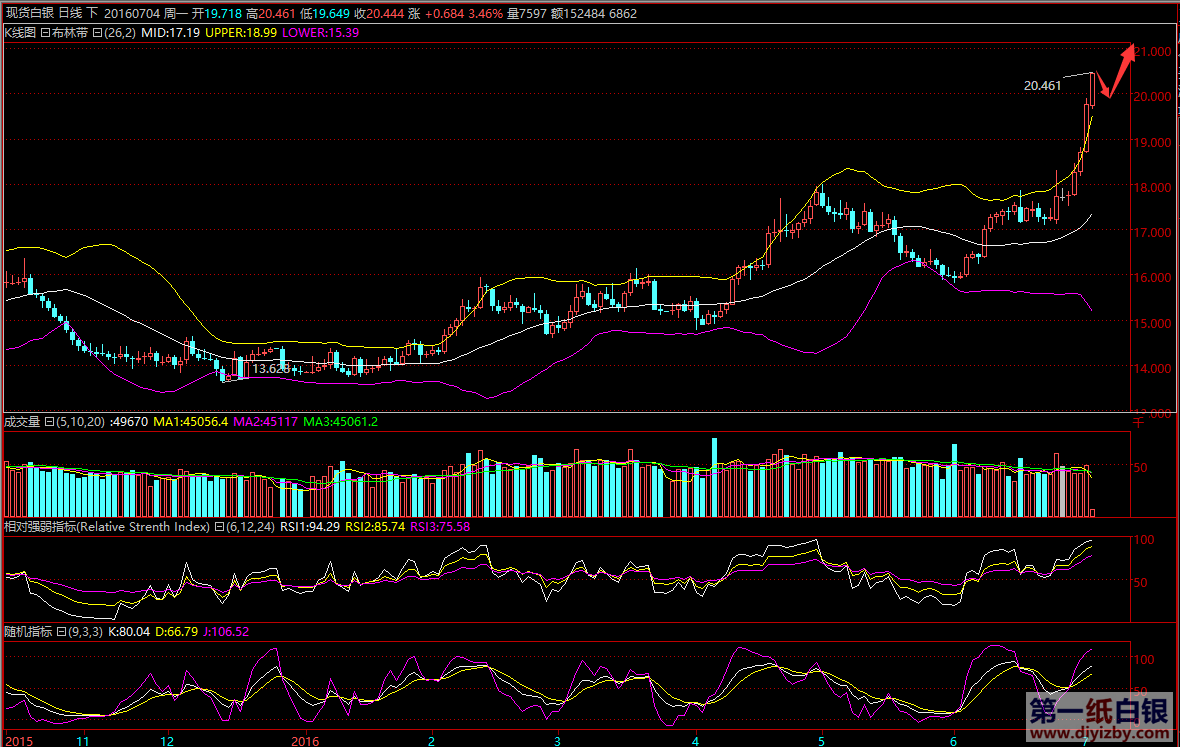Open the 日线 period selector in header
This screenshot has height=747, width=1180.
click(x=70, y=14)
